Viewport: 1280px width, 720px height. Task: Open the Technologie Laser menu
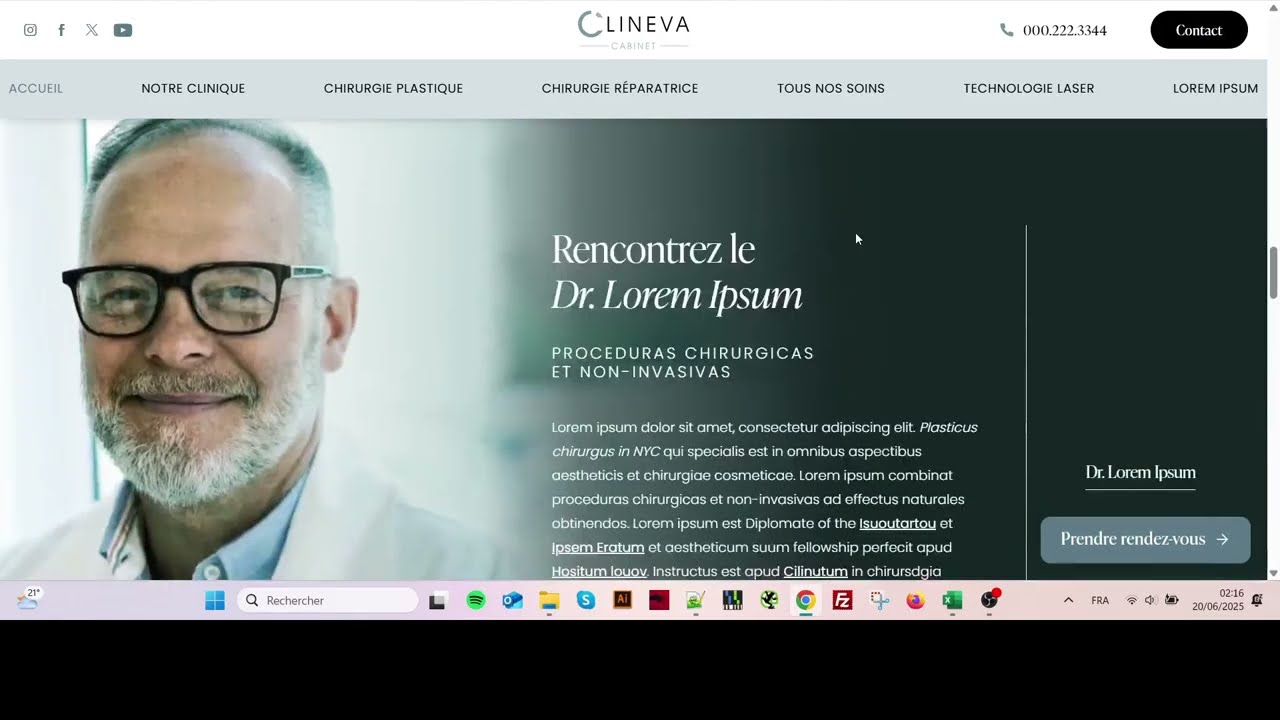click(x=1029, y=88)
